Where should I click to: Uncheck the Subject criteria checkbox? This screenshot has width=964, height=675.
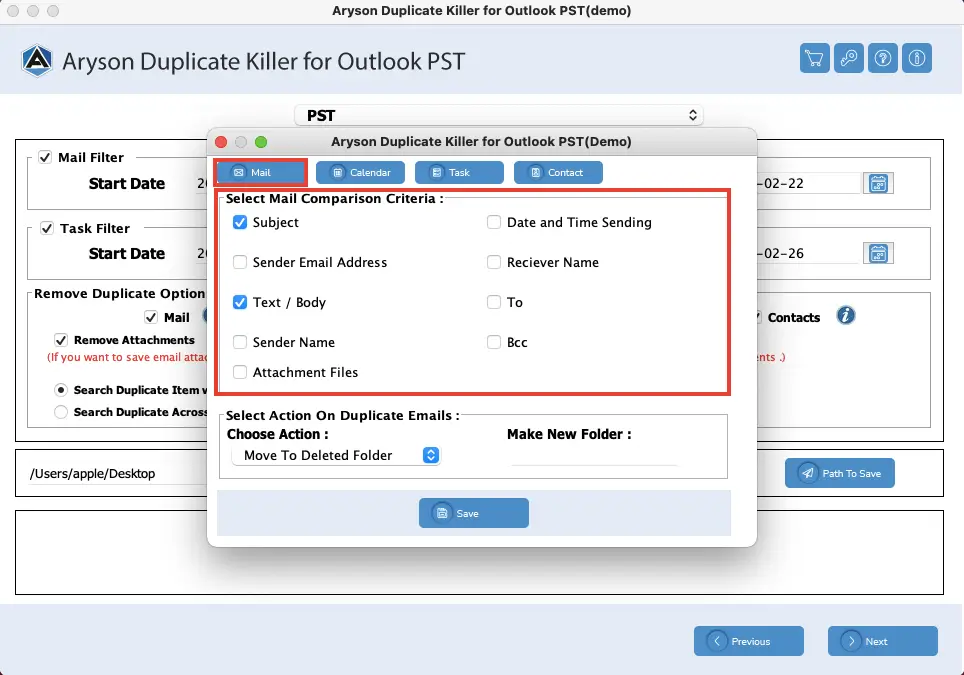pos(240,222)
